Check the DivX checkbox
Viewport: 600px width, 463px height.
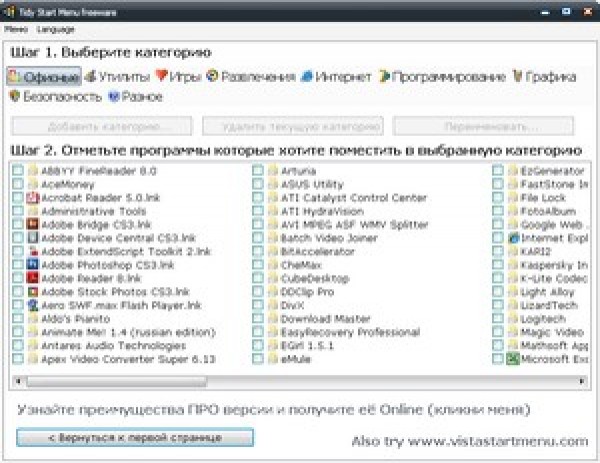point(258,305)
